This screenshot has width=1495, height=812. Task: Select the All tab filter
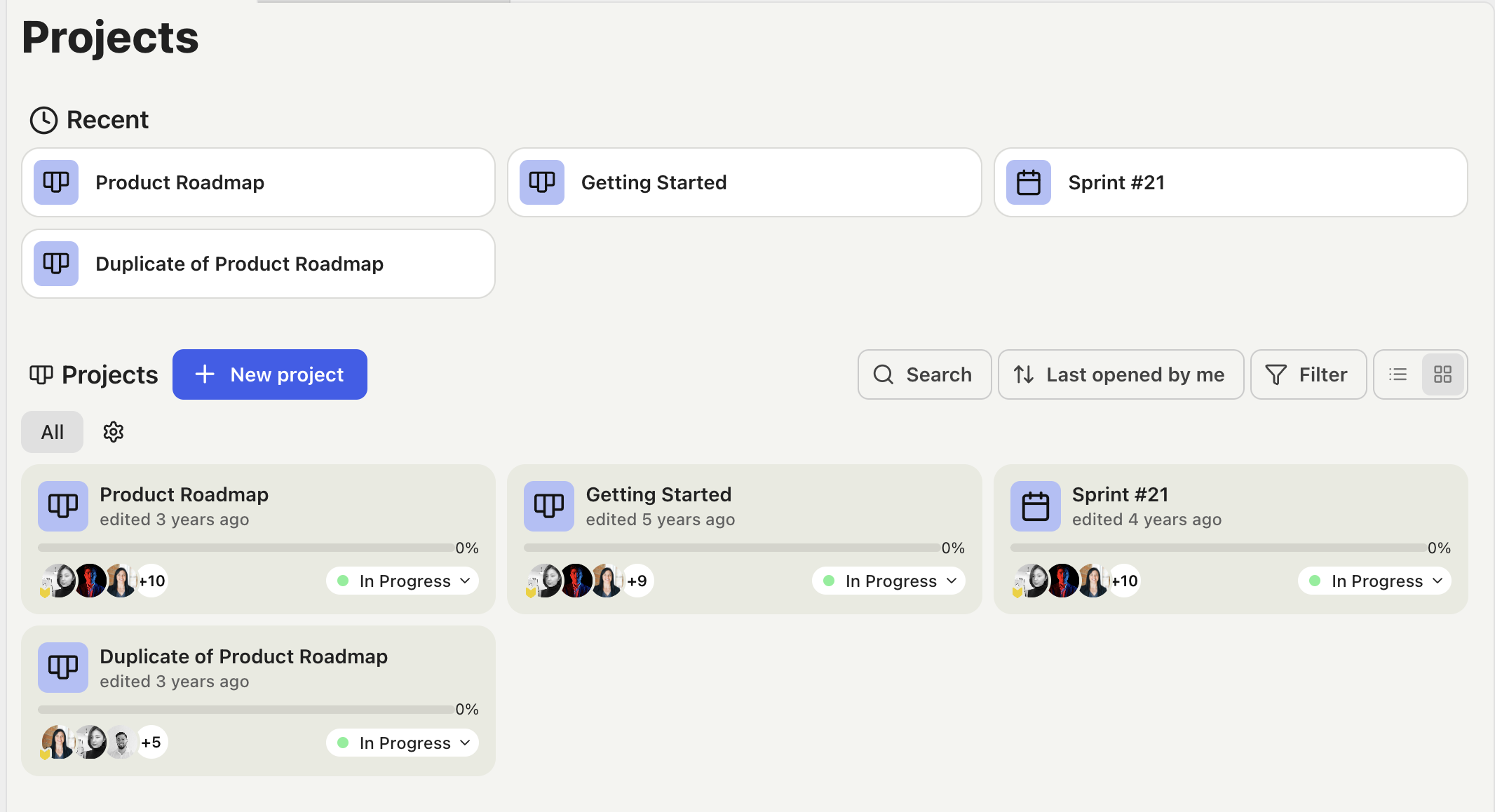(x=52, y=432)
